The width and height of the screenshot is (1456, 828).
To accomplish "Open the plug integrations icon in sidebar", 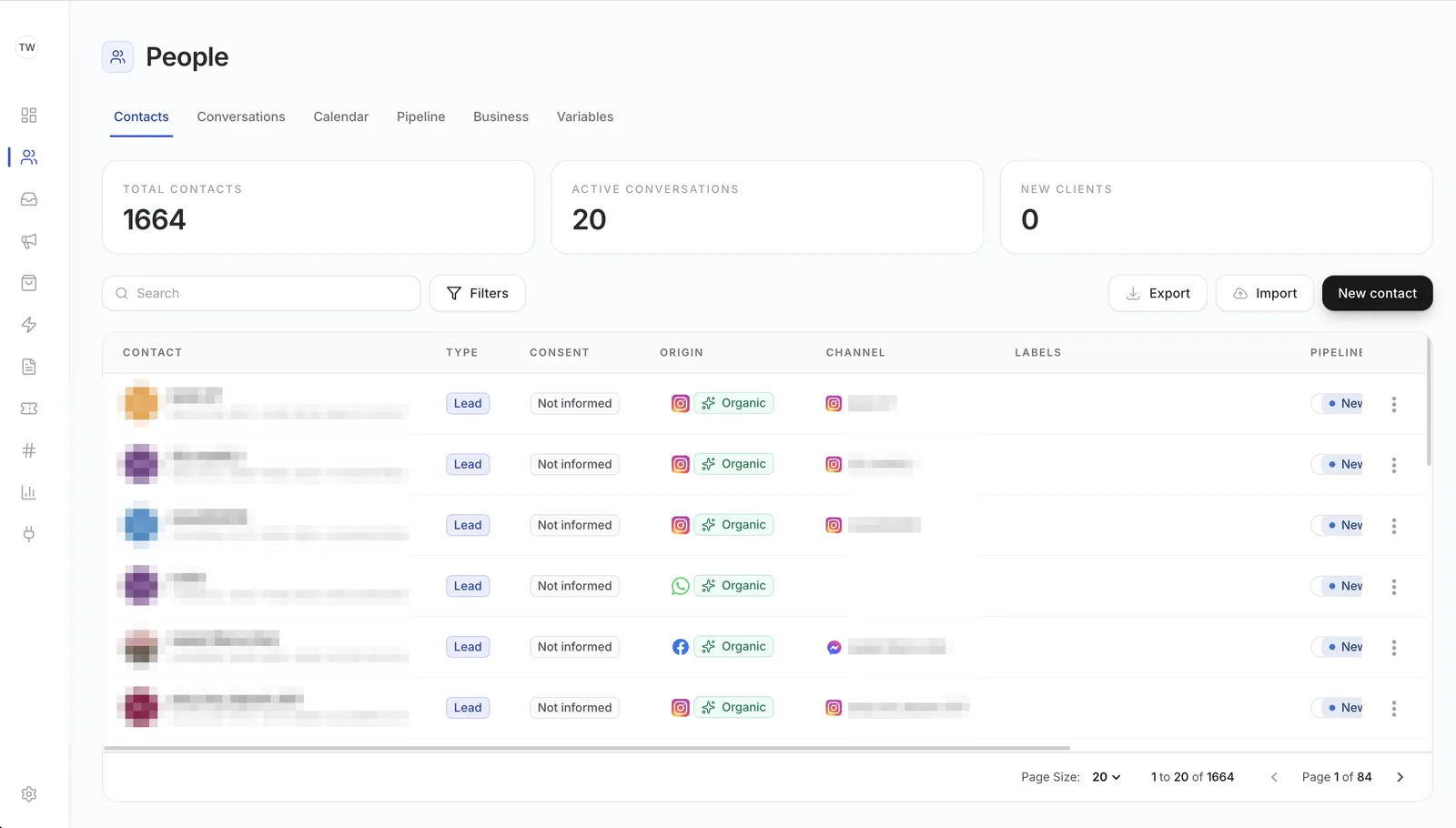I will (x=29, y=534).
